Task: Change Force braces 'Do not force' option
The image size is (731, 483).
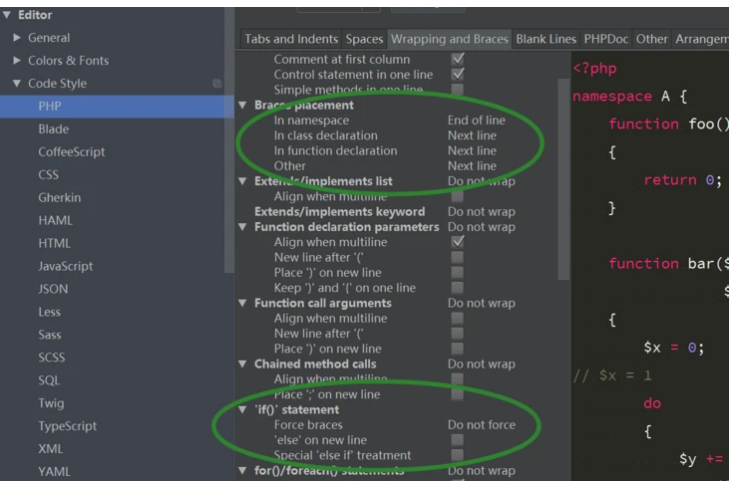Action: (481, 425)
